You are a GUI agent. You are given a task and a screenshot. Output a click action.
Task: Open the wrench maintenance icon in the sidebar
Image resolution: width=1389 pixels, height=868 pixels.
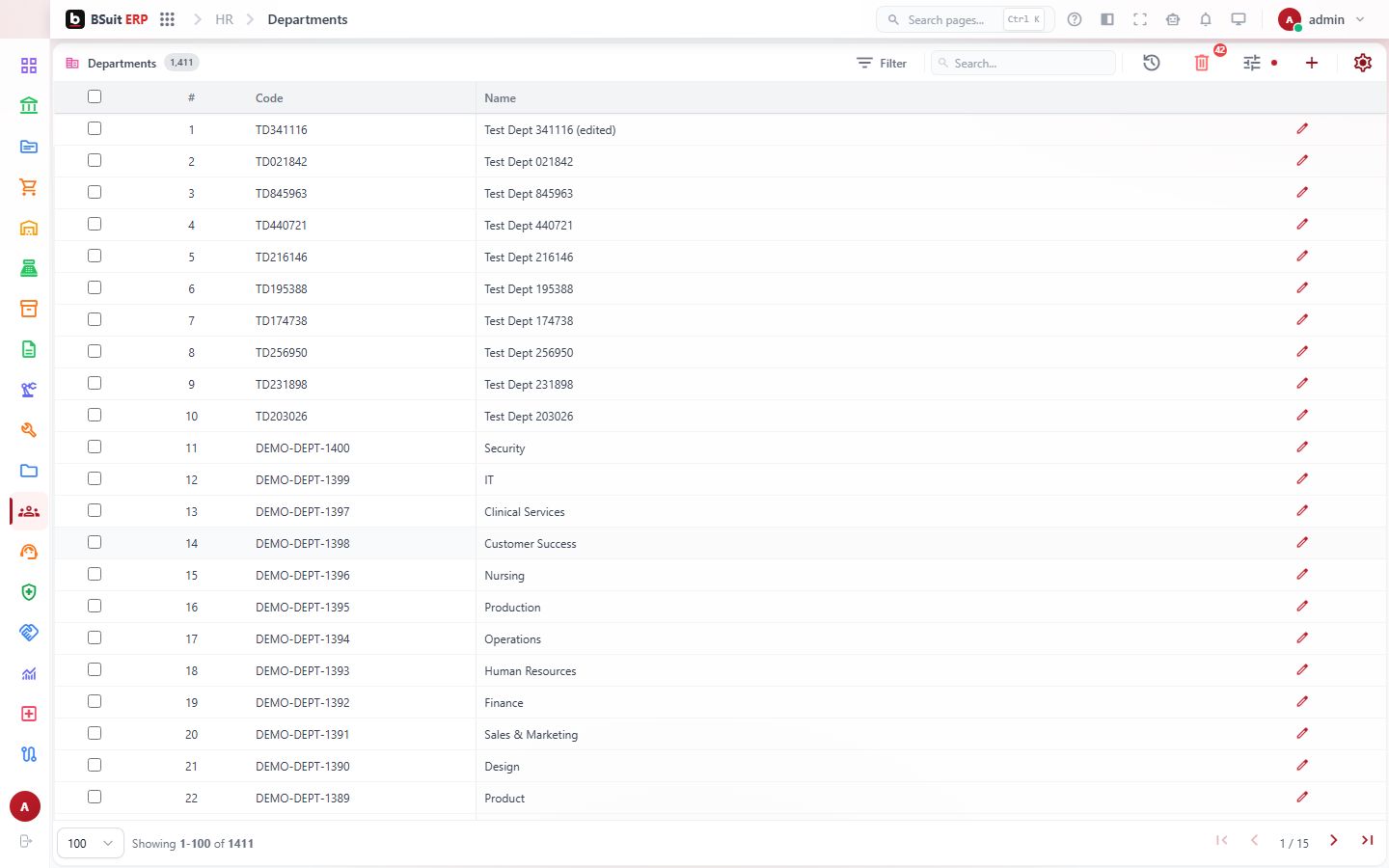(29, 430)
